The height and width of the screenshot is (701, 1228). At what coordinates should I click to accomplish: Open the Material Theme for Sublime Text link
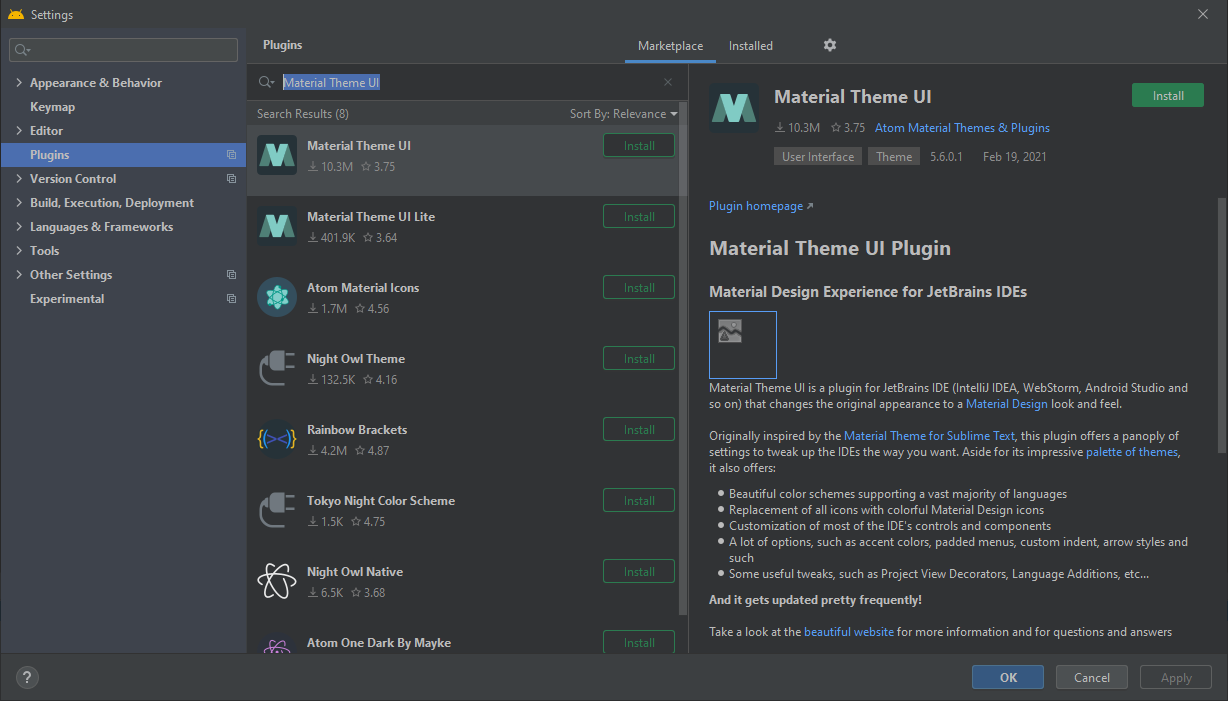pyautogui.click(x=929, y=436)
